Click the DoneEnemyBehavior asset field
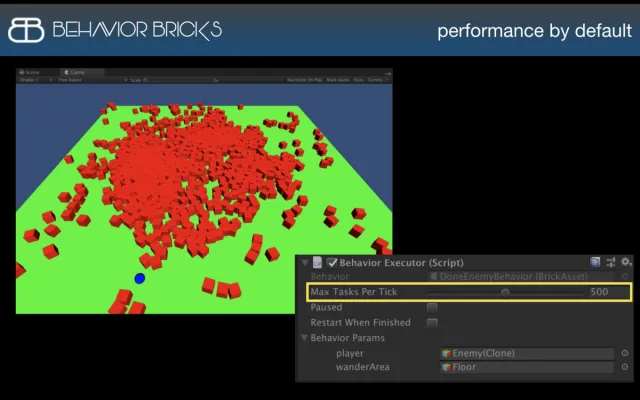 522,276
